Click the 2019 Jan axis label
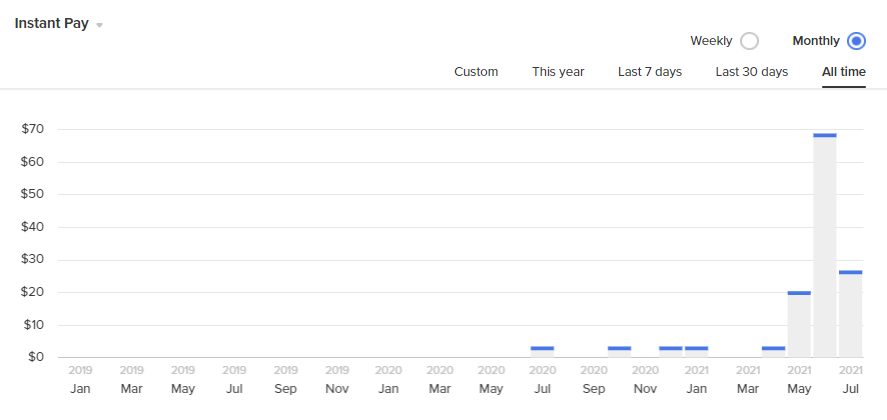This screenshot has width=887, height=420. pyautogui.click(x=80, y=379)
